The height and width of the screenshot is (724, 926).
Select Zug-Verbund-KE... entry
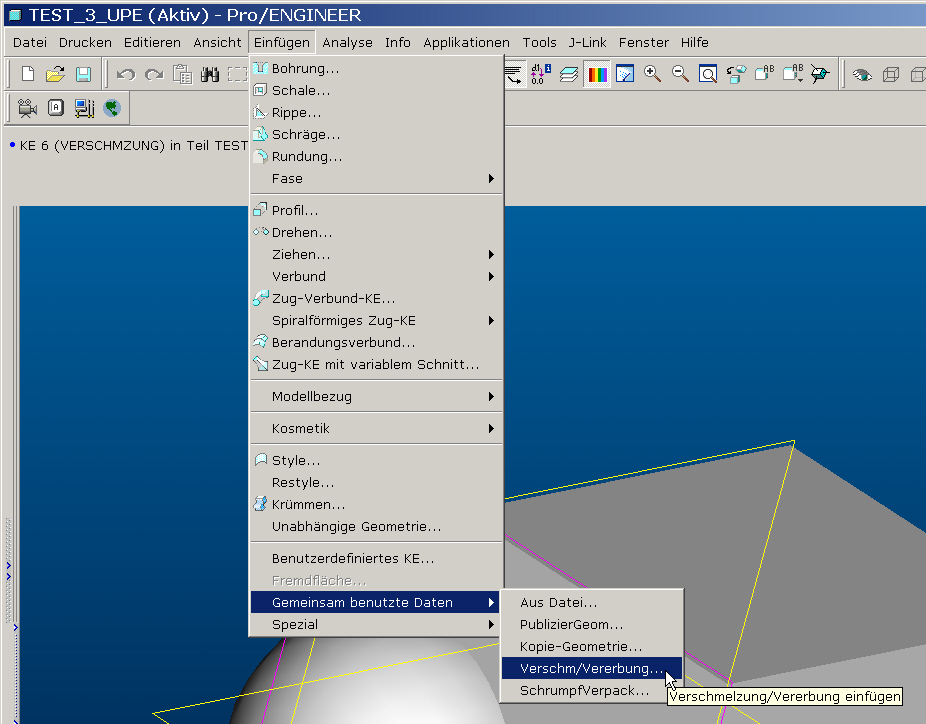pos(376,298)
